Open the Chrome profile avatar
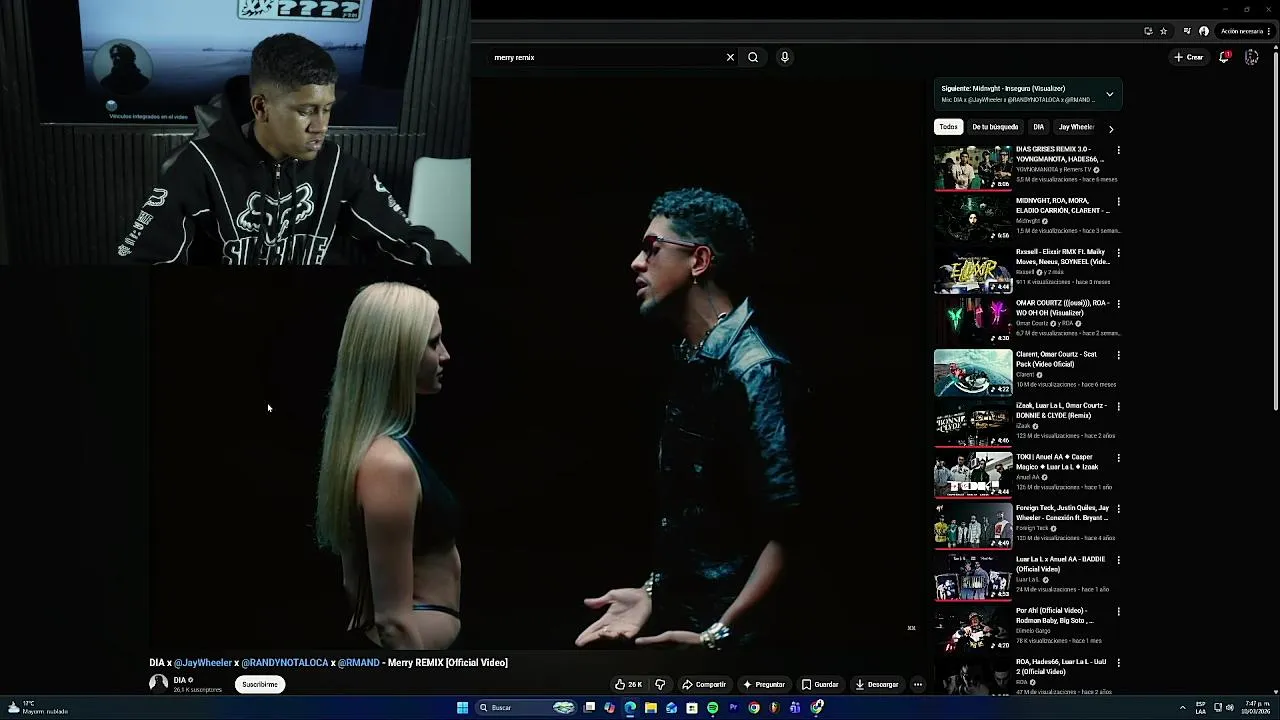Screen dimensions: 1280x720 [1204, 31]
